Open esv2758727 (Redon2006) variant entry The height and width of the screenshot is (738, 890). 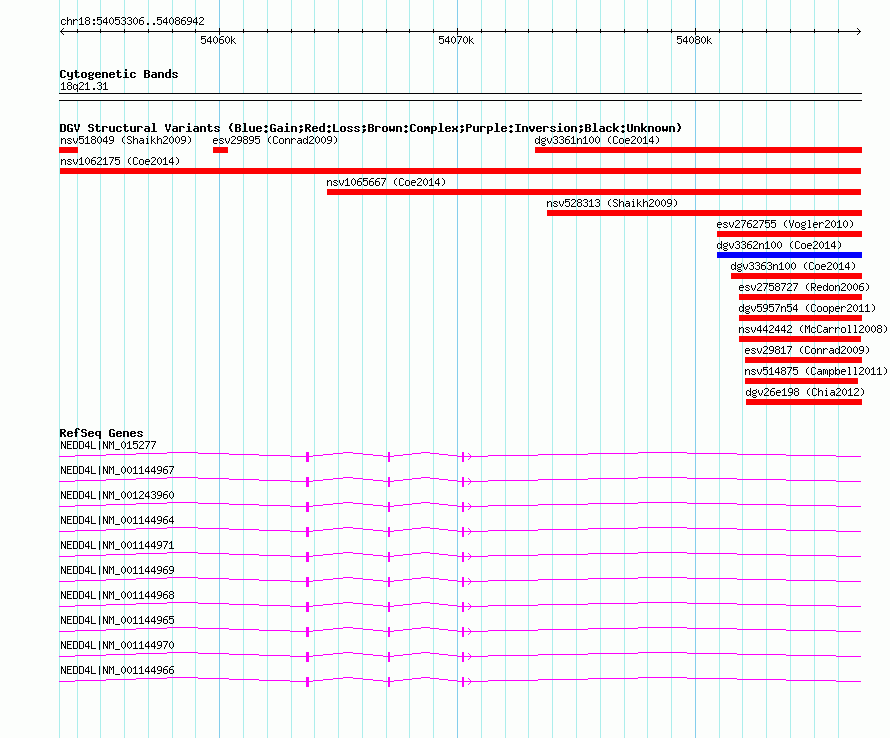pyautogui.click(x=804, y=287)
